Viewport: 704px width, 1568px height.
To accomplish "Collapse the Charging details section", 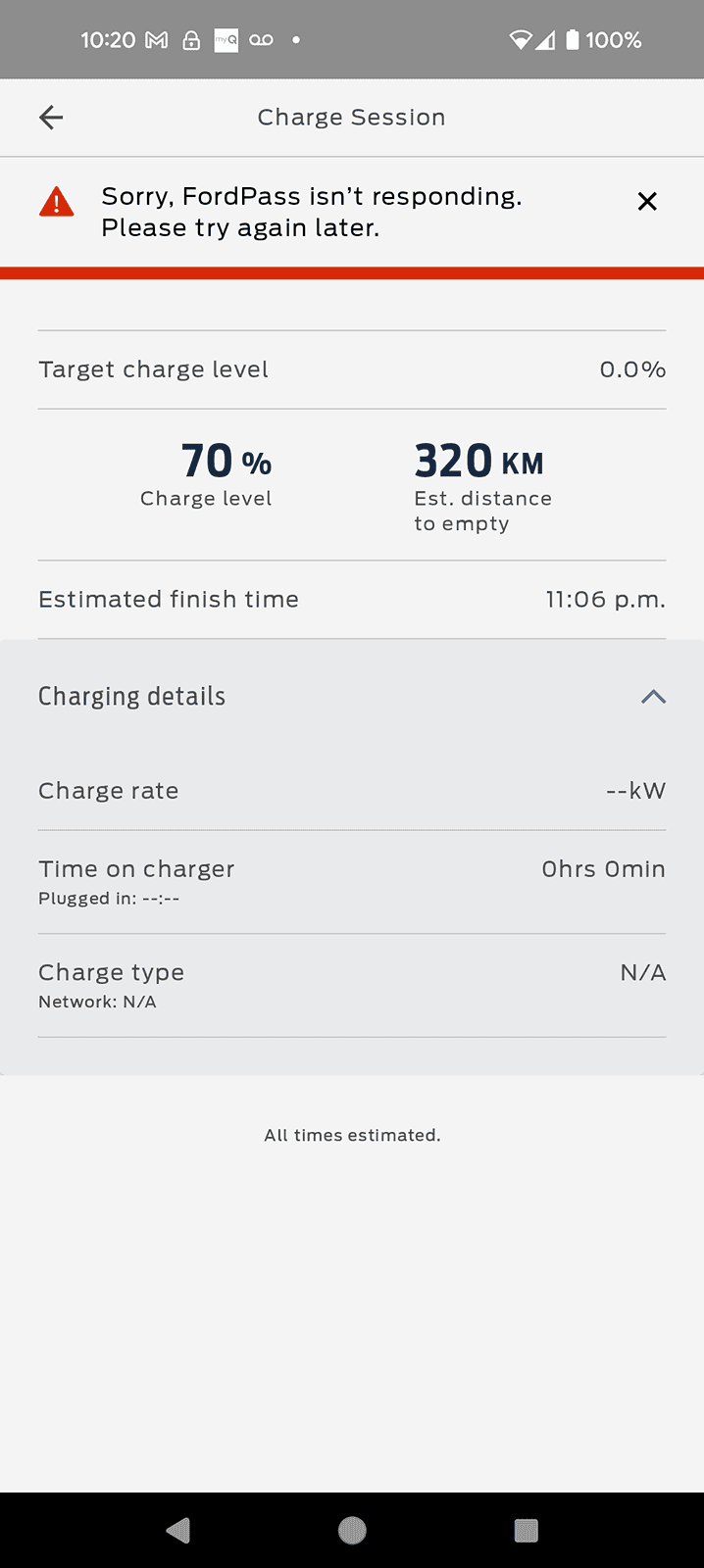I will (x=653, y=697).
